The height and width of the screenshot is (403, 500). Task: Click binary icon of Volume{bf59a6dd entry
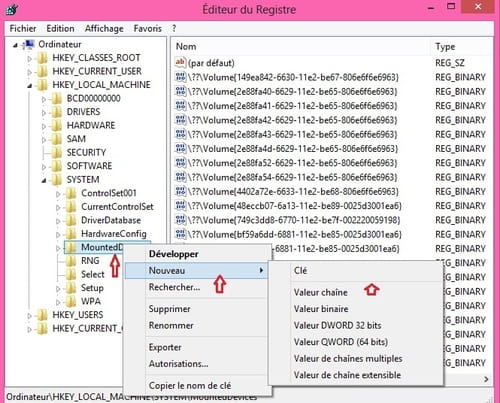tap(180, 234)
